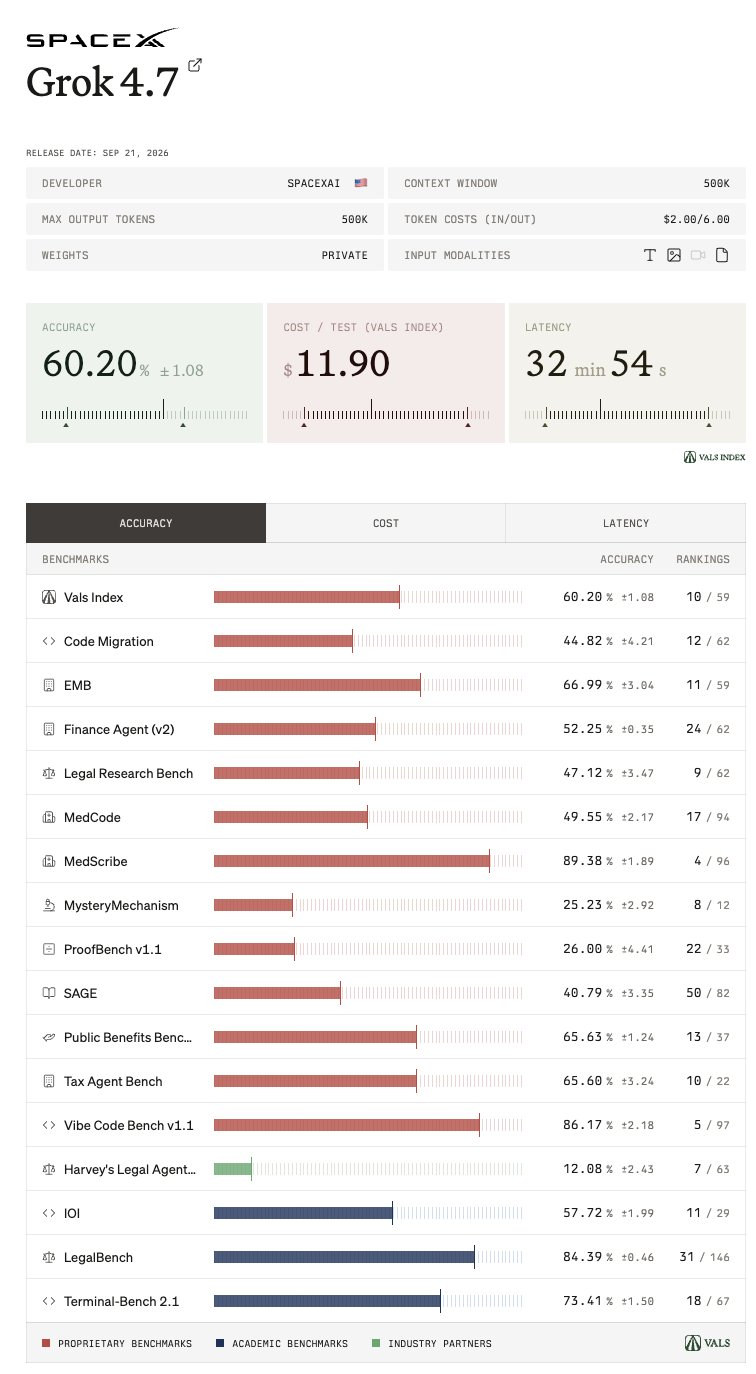Switch to the Latency tab
The height and width of the screenshot is (1374, 756).
(626, 523)
